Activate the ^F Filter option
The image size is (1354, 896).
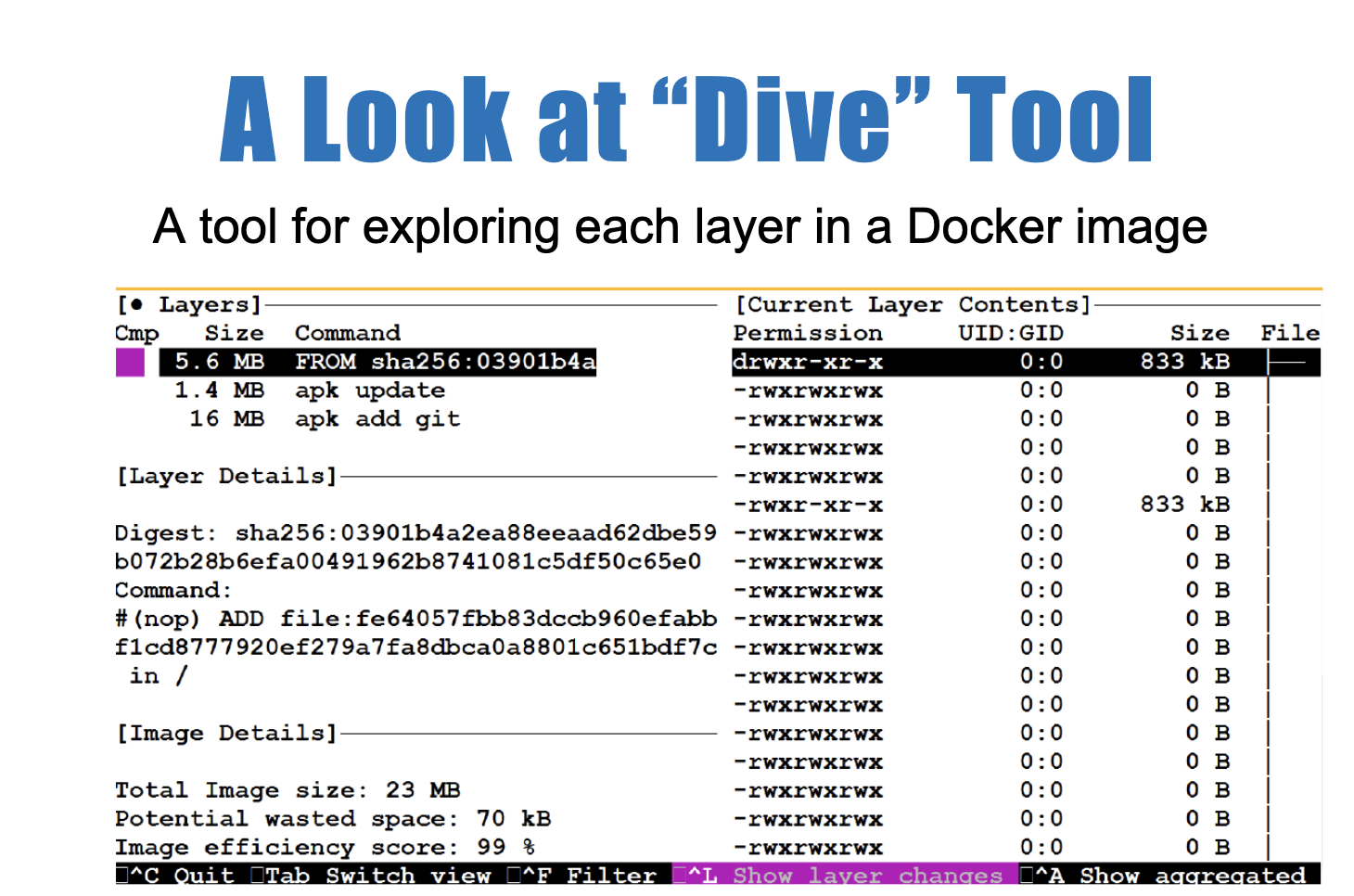click(x=584, y=875)
